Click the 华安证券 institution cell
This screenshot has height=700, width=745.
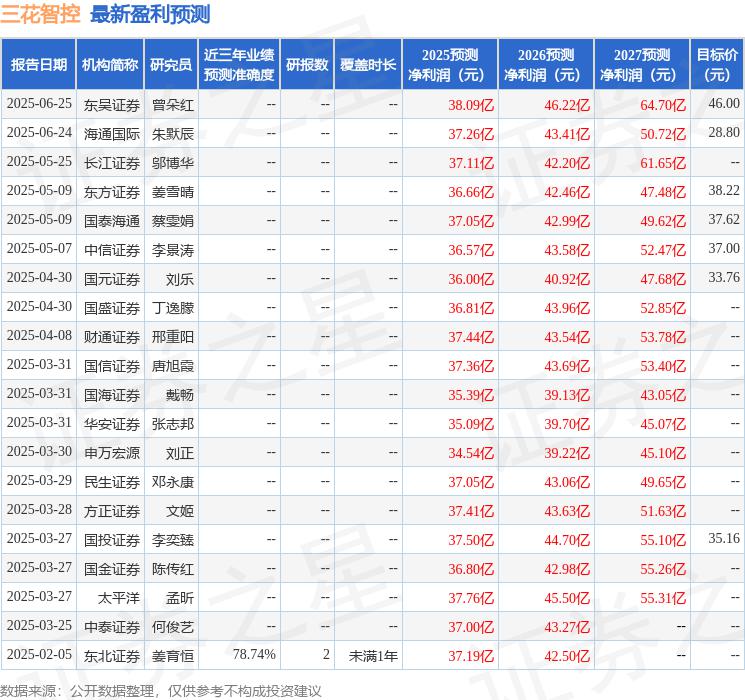pyautogui.click(x=112, y=424)
